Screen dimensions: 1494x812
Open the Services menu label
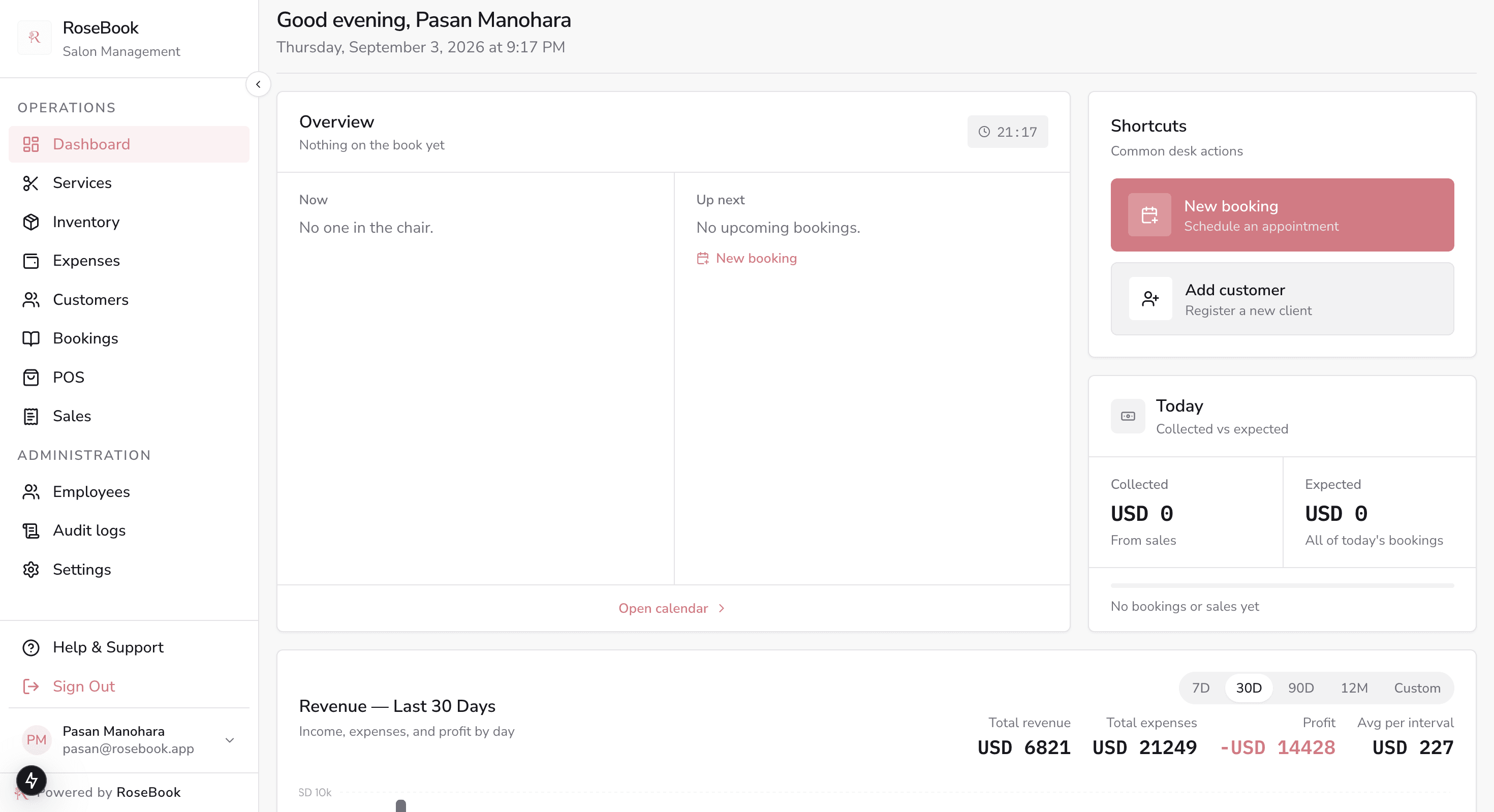(x=82, y=183)
